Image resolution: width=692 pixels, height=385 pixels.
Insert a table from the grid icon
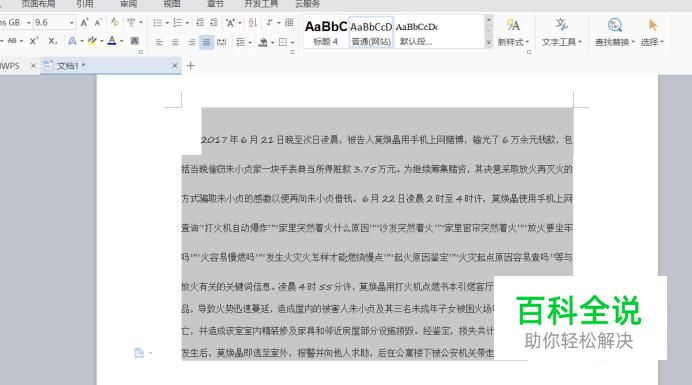289,23
